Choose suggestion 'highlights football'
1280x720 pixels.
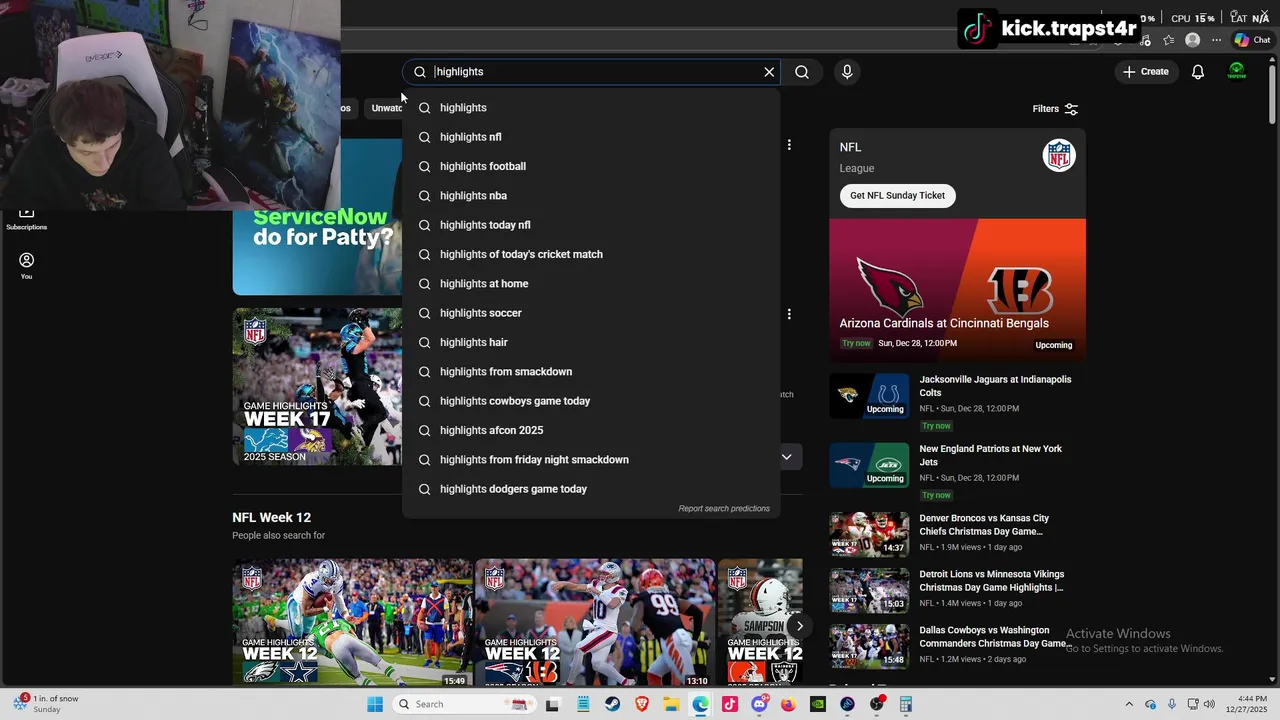pos(591,166)
